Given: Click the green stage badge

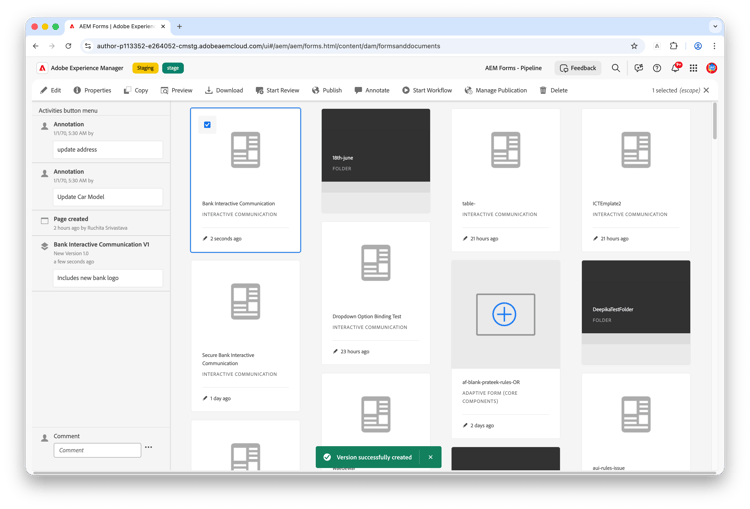Looking at the screenshot, I should point(173,68).
